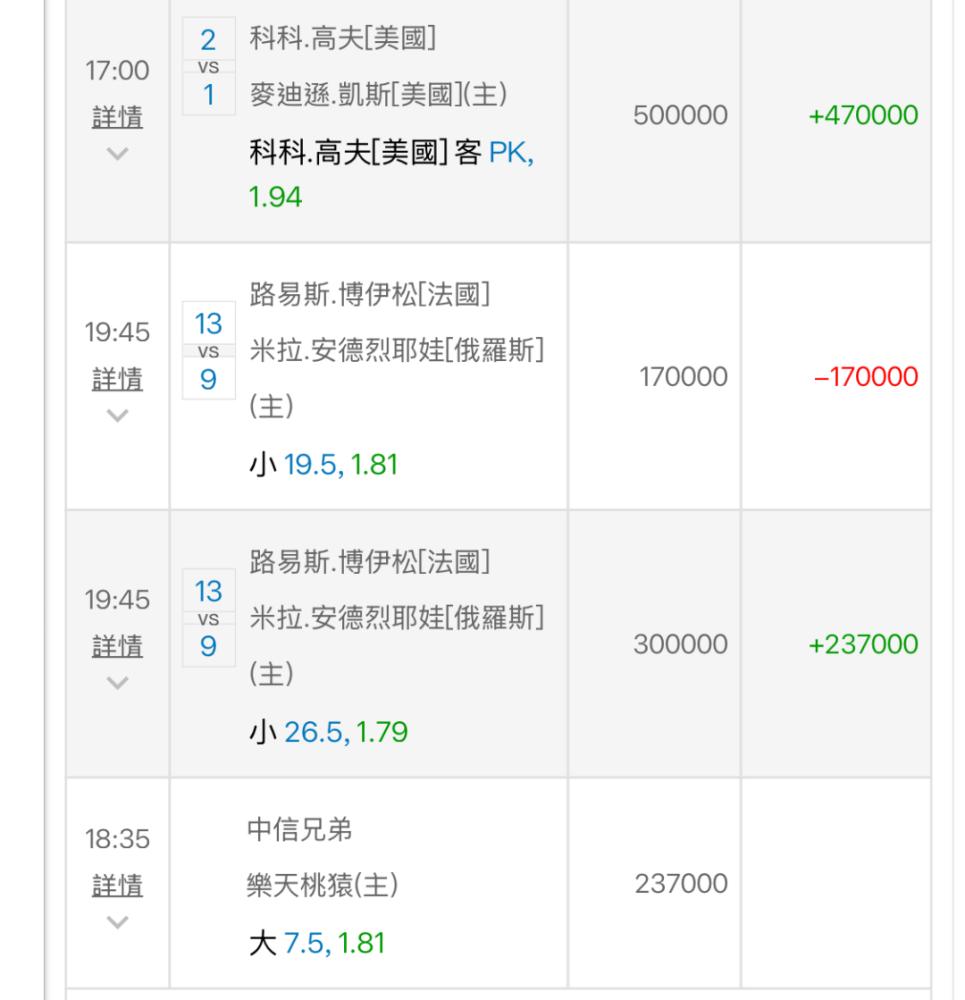Click the 小 26.5, 1.79 bet line
Image resolution: width=965 pixels, height=1000 pixels.
coord(328,733)
